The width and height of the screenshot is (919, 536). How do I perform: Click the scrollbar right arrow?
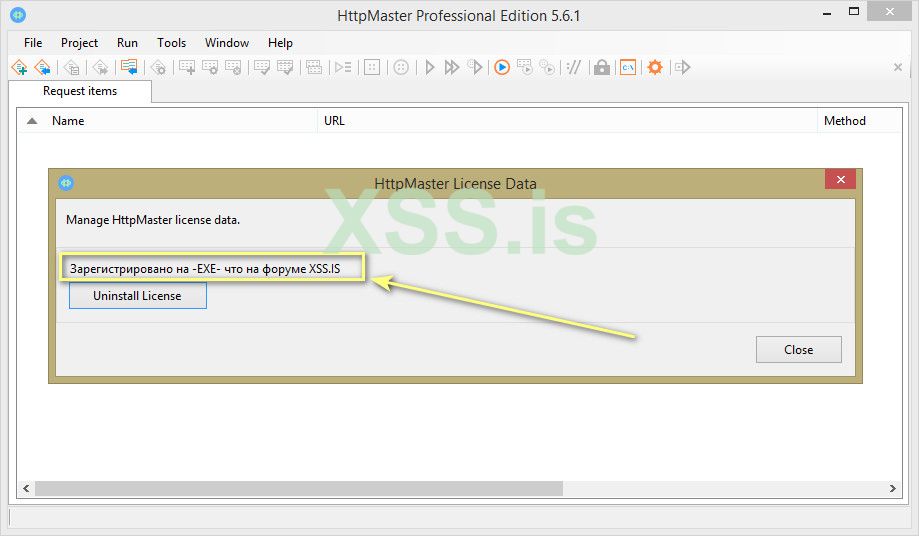[893, 488]
